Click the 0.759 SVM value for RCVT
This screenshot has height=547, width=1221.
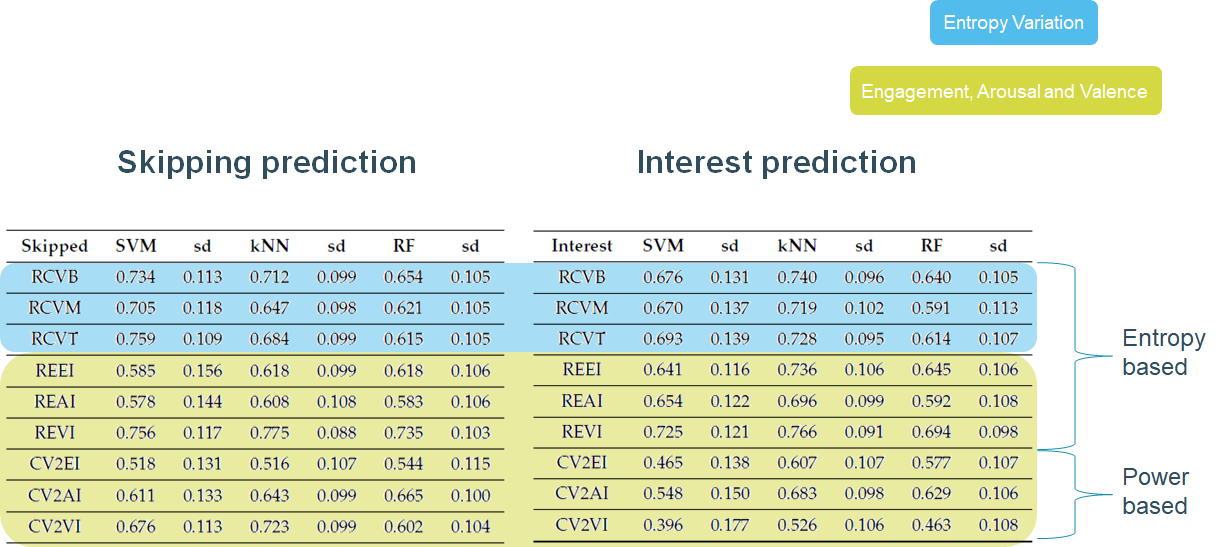(x=136, y=340)
